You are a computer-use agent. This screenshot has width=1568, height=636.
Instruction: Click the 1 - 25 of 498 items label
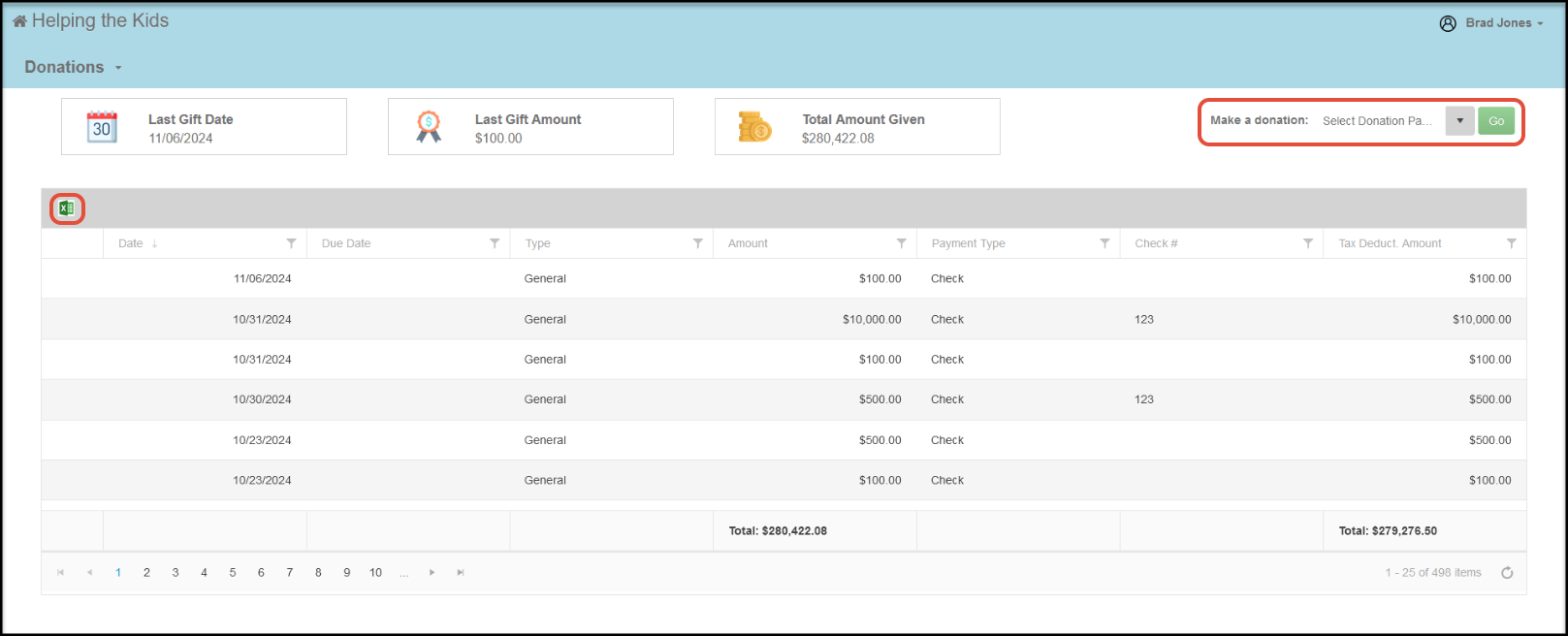[x=1433, y=573]
